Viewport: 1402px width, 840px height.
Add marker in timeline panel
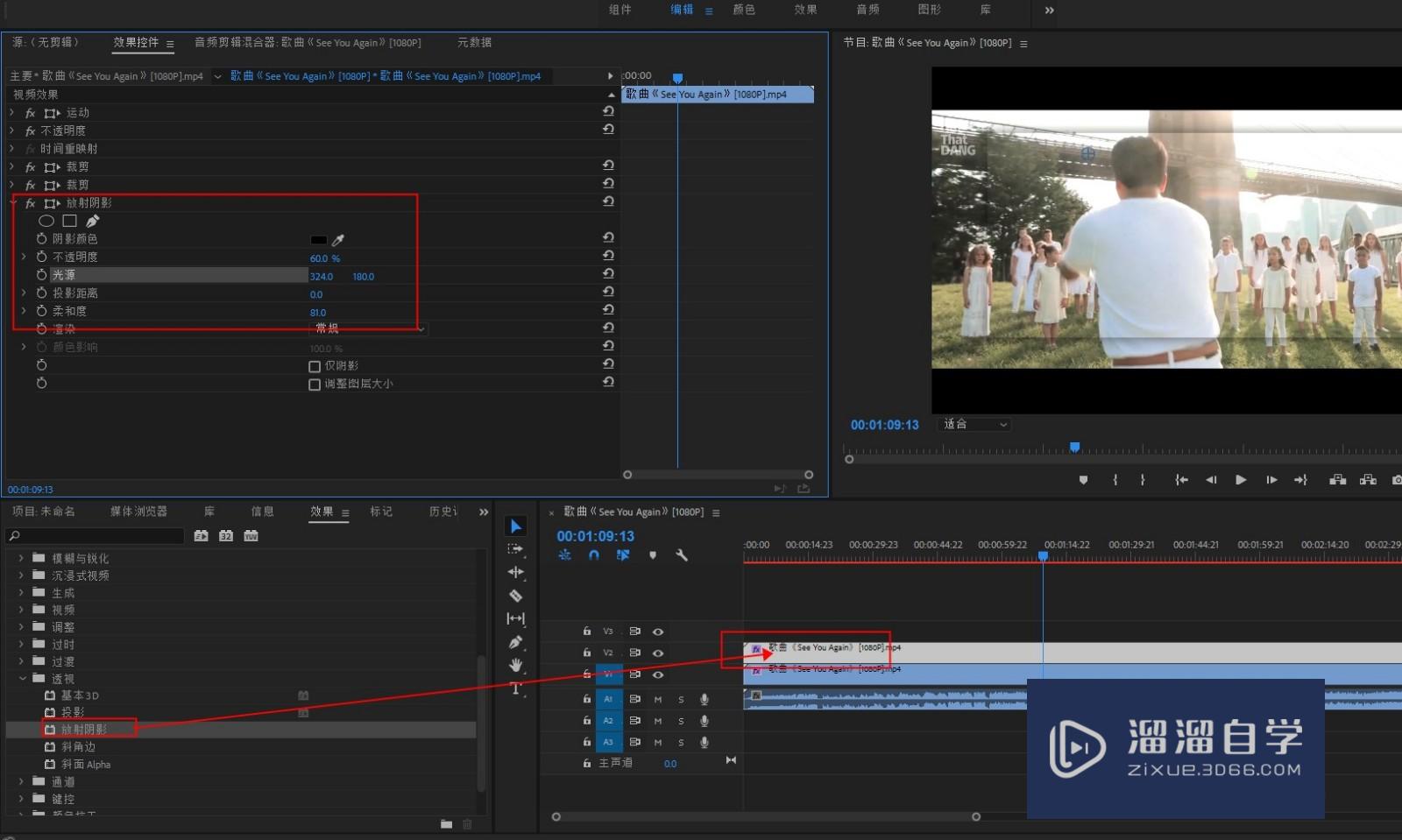(x=653, y=555)
